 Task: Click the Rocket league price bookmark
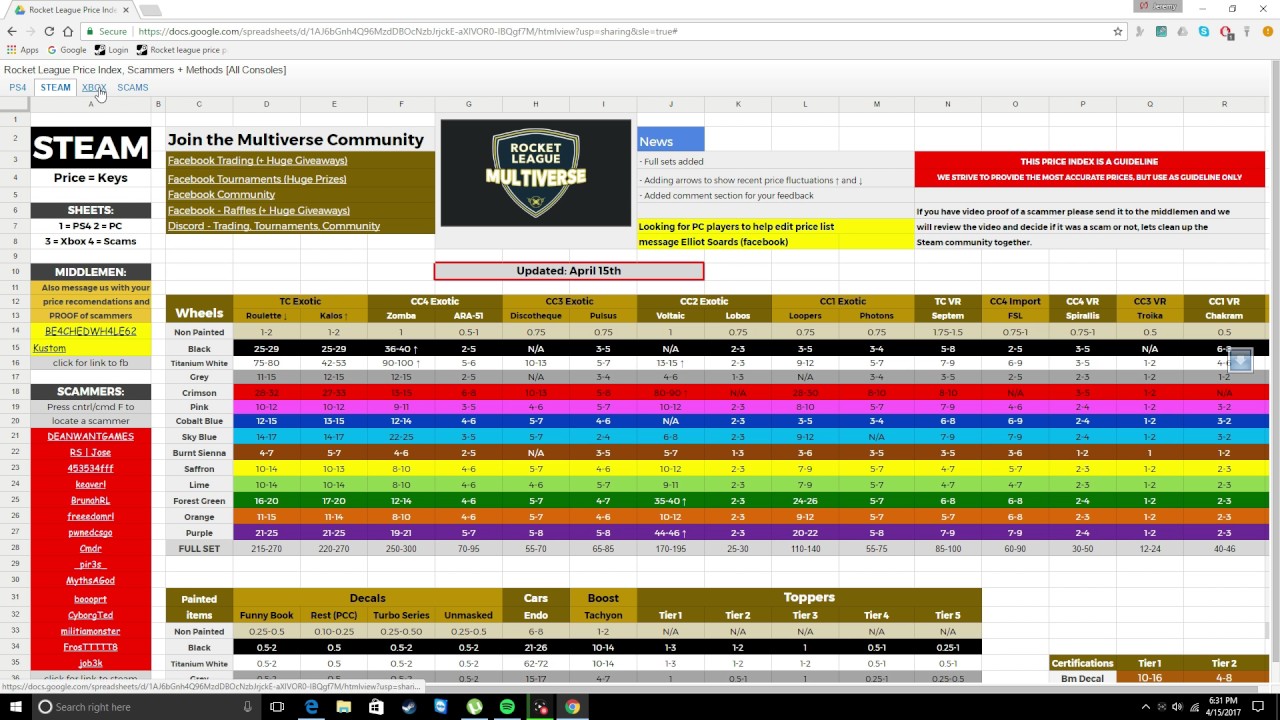[x=182, y=50]
